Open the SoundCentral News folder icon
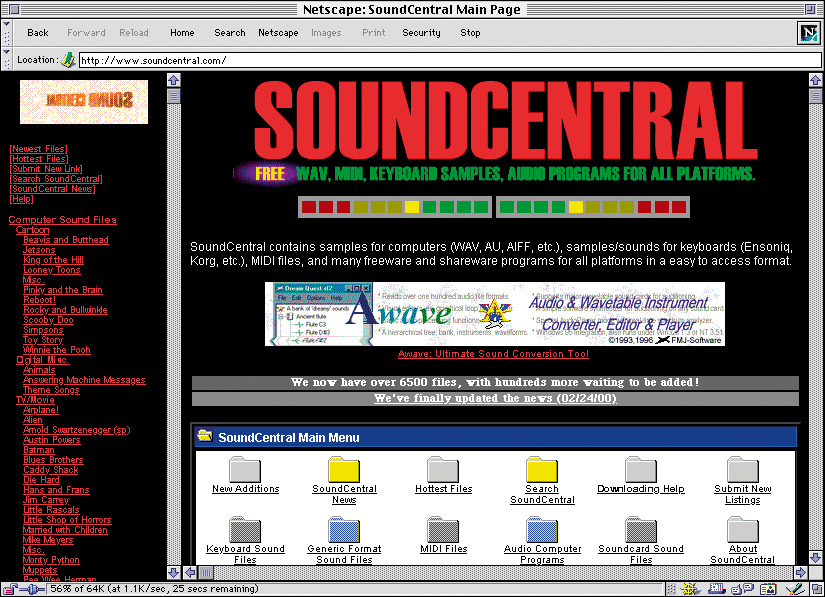825x597 pixels. tap(344, 469)
